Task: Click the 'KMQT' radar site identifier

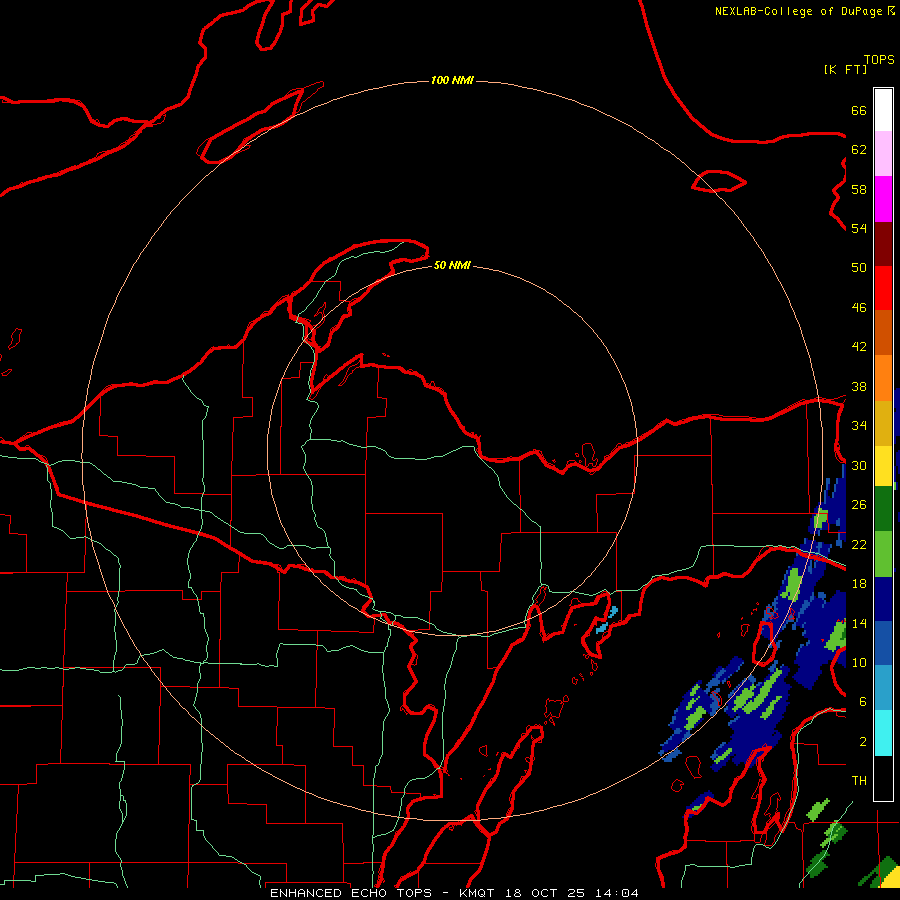Action: (476, 893)
